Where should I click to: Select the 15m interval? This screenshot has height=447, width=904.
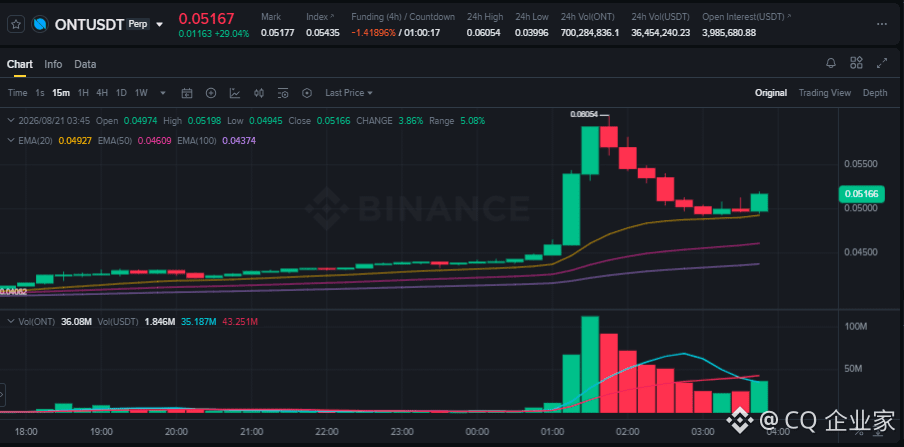pyautogui.click(x=61, y=93)
